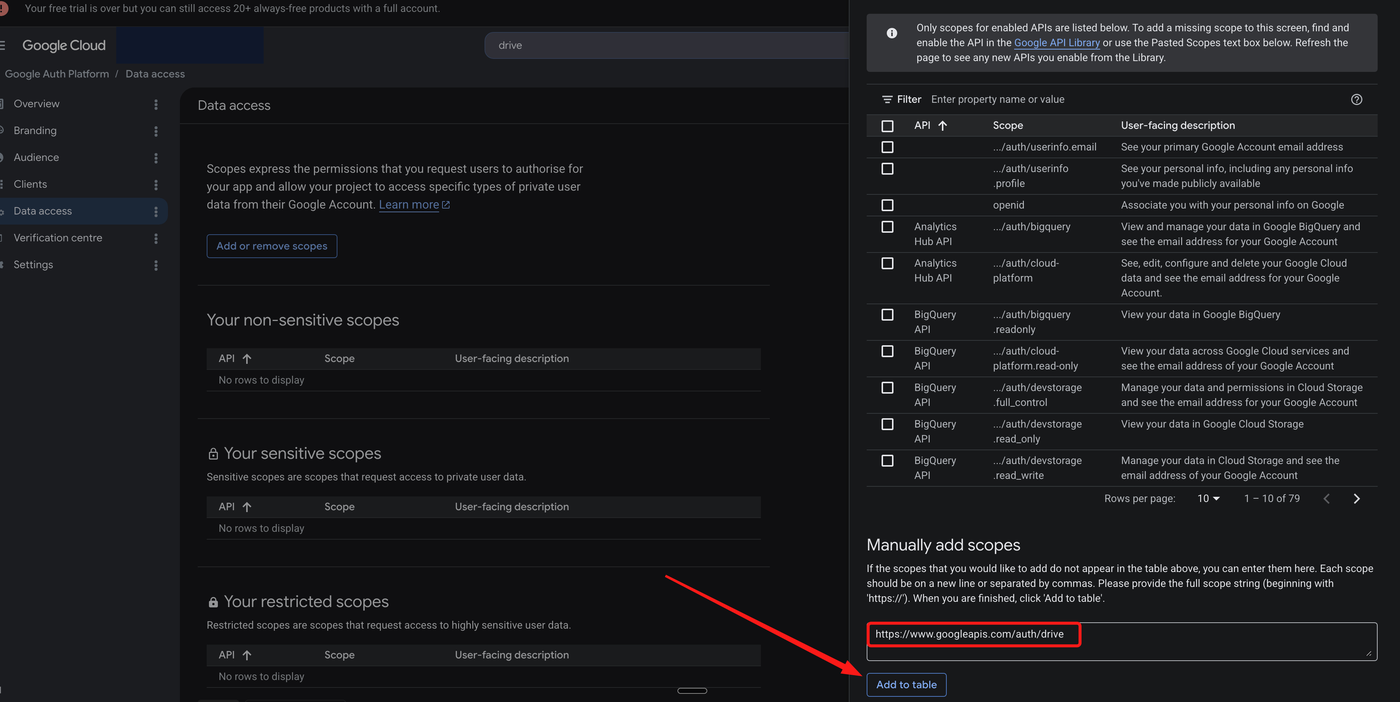Viewport: 1400px width, 702px height.
Task: Open three-dot menu beside Overview
Action: point(156,104)
